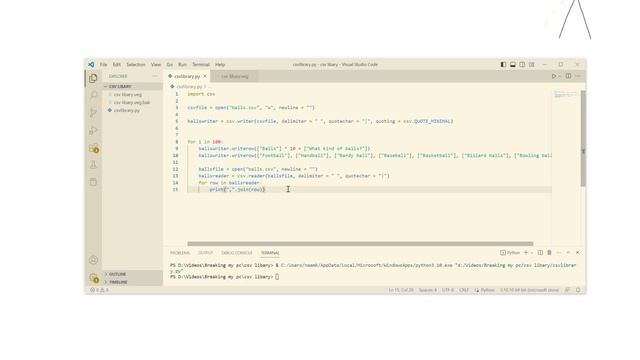Change UTF-8 encoding in status bar
640x360 pixels.
tap(448, 290)
